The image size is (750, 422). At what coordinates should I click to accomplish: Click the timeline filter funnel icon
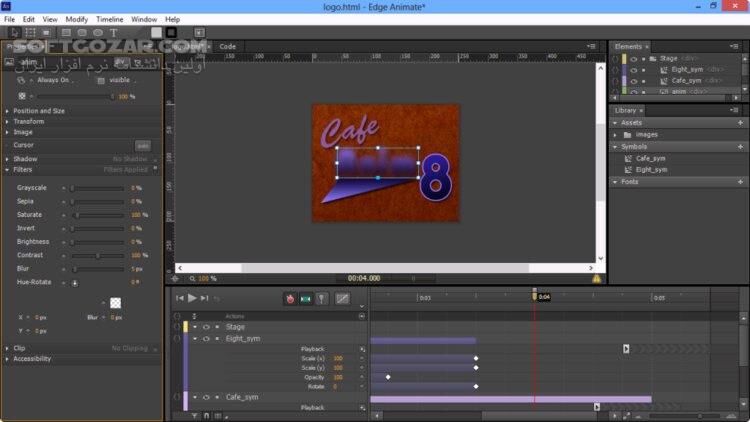[x=194, y=416]
